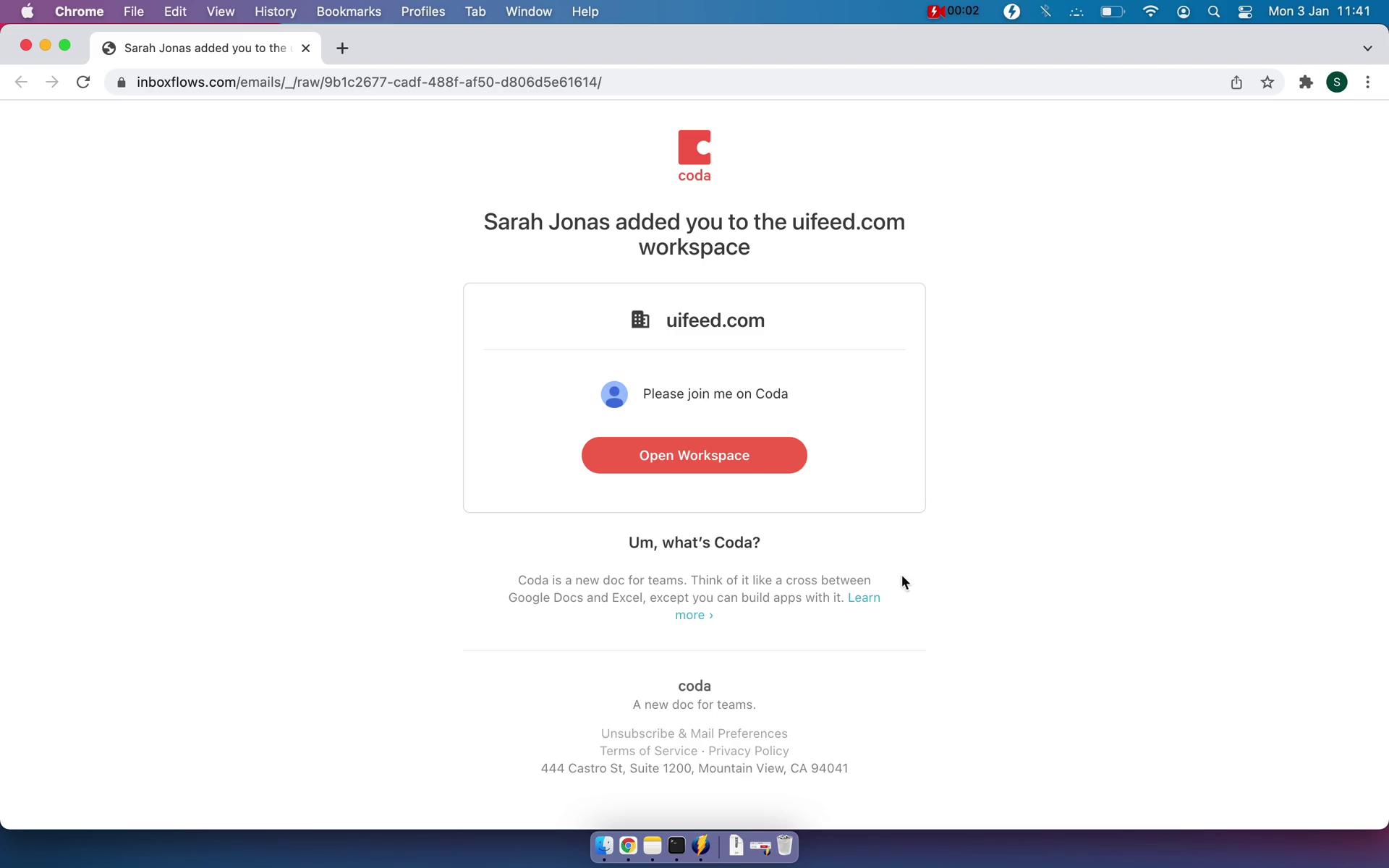Open the Help menu
Screen dimensions: 1389x868
point(585,12)
